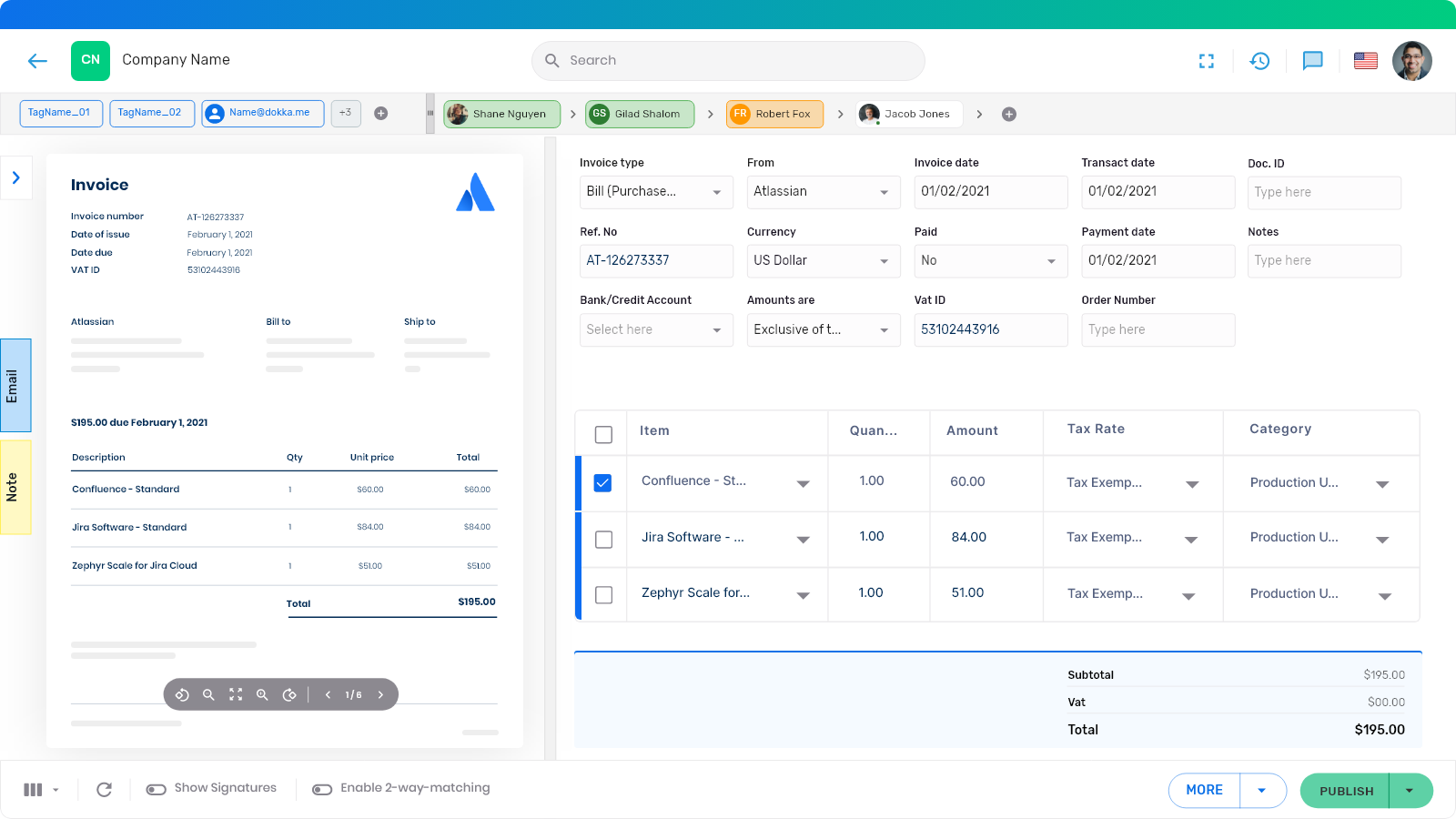Enable 2-way-matching toggle

click(322, 789)
